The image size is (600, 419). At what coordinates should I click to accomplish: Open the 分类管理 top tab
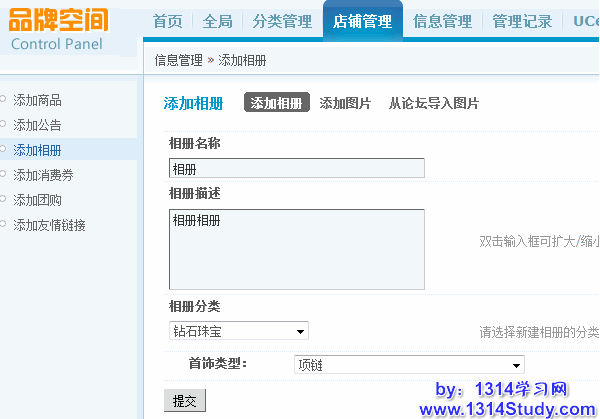point(282,21)
